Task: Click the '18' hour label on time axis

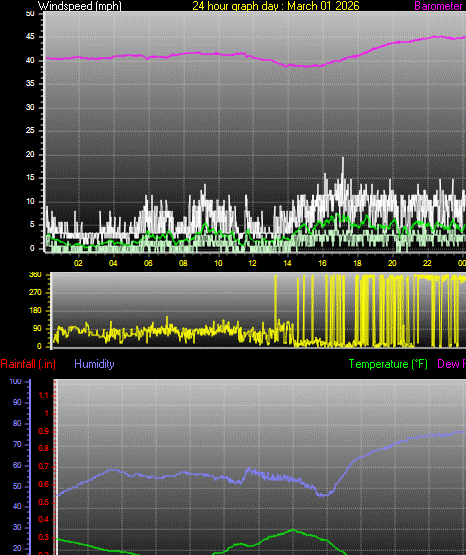Action: point(357,263)
